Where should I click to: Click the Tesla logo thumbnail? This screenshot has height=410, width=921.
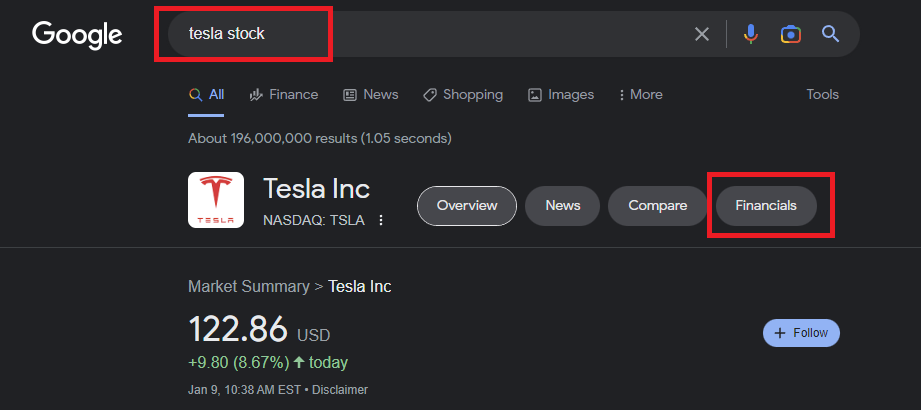coord(216,200)
